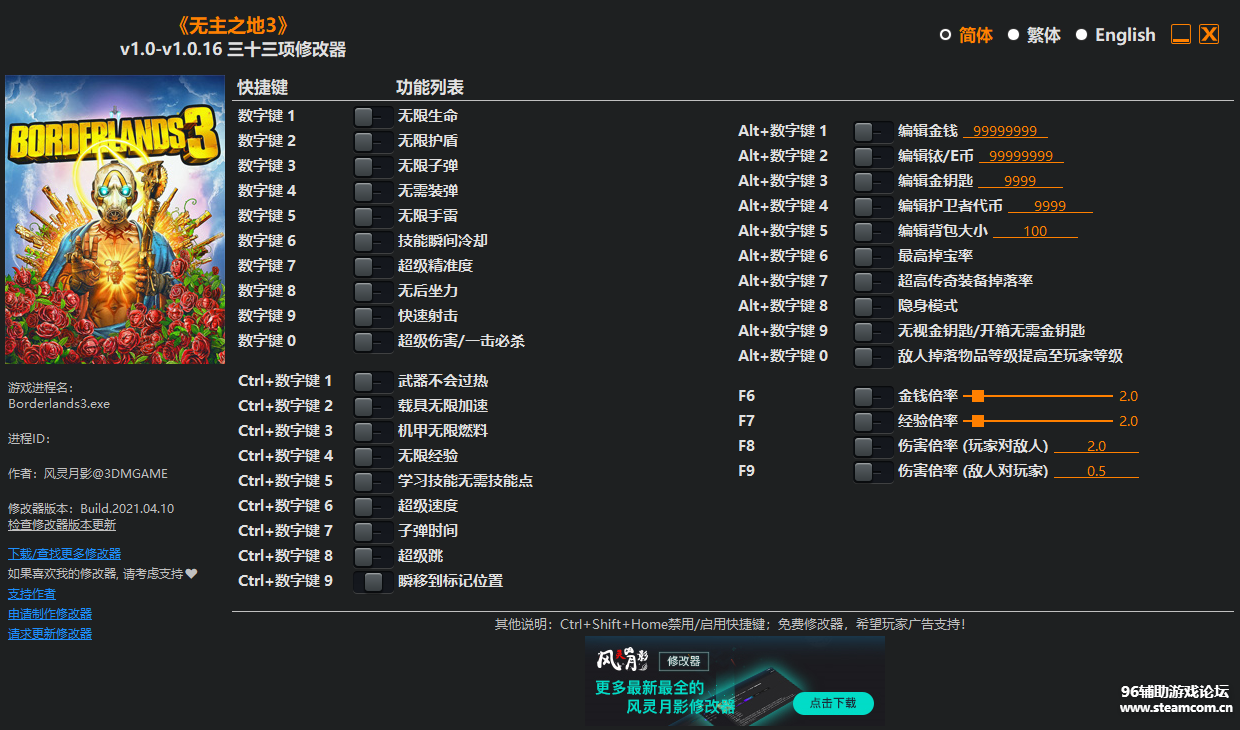Toggle 伤害倍率 (敌人对玩家) switch
Viewport: 1240px width, 730px height.
(x=872, y=471)
